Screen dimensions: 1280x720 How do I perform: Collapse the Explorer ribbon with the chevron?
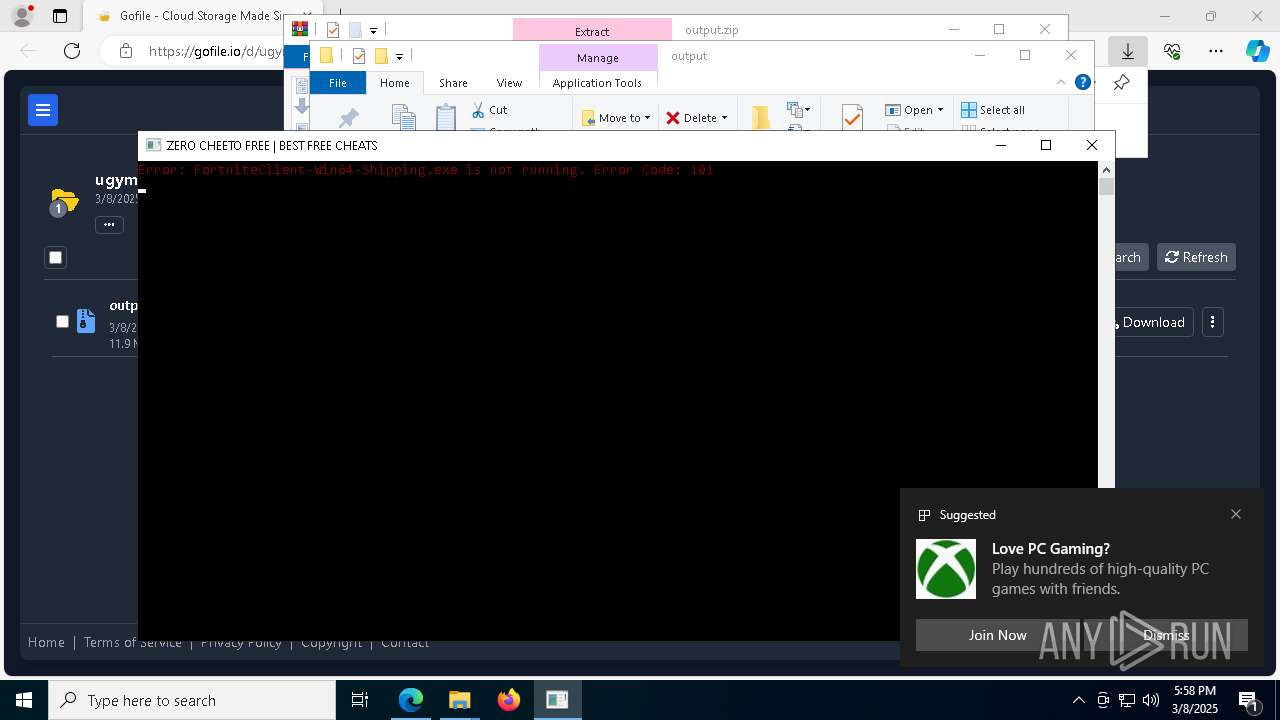tap(1061, 82)
